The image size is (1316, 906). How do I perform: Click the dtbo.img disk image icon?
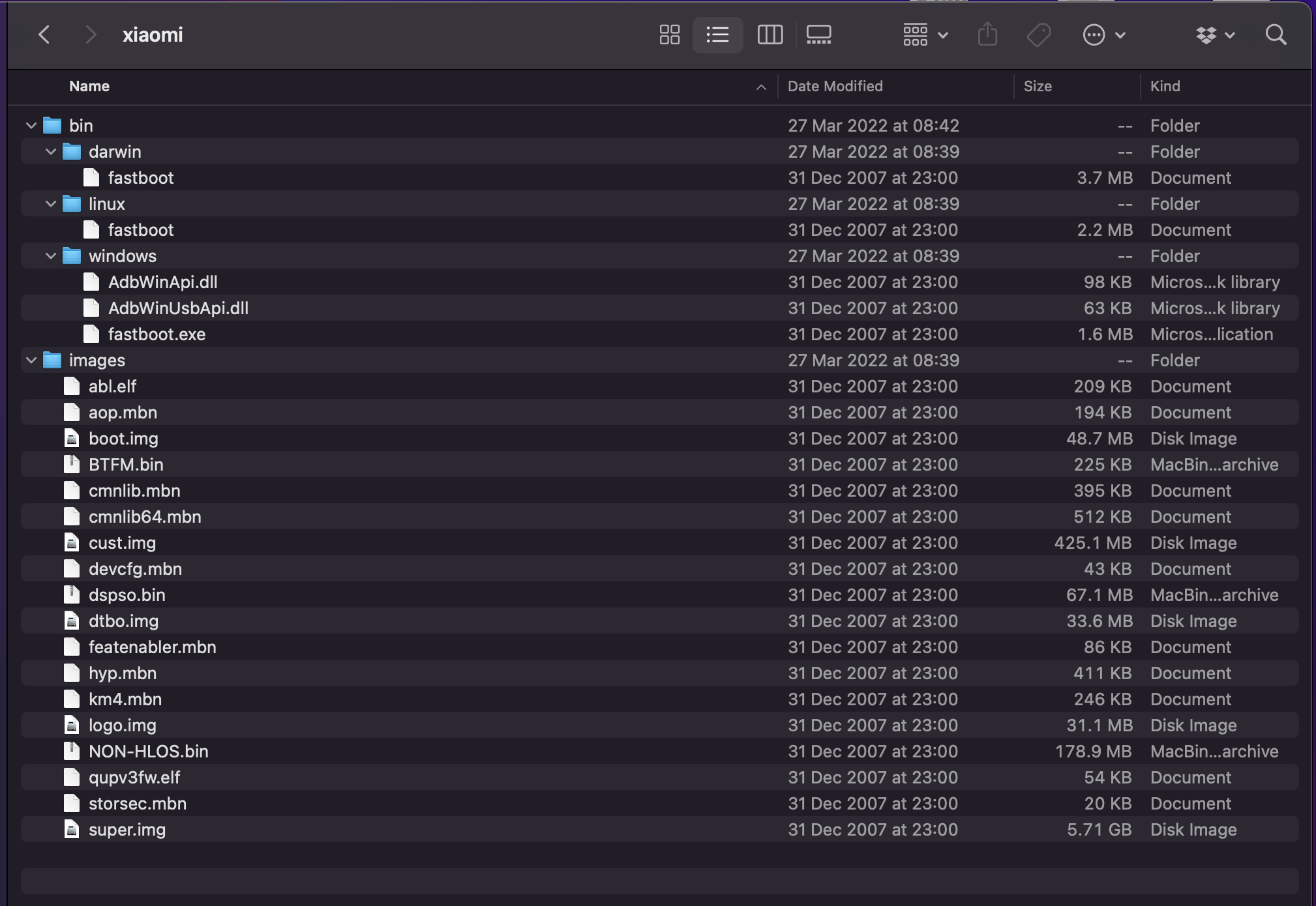tap(72, 621)
